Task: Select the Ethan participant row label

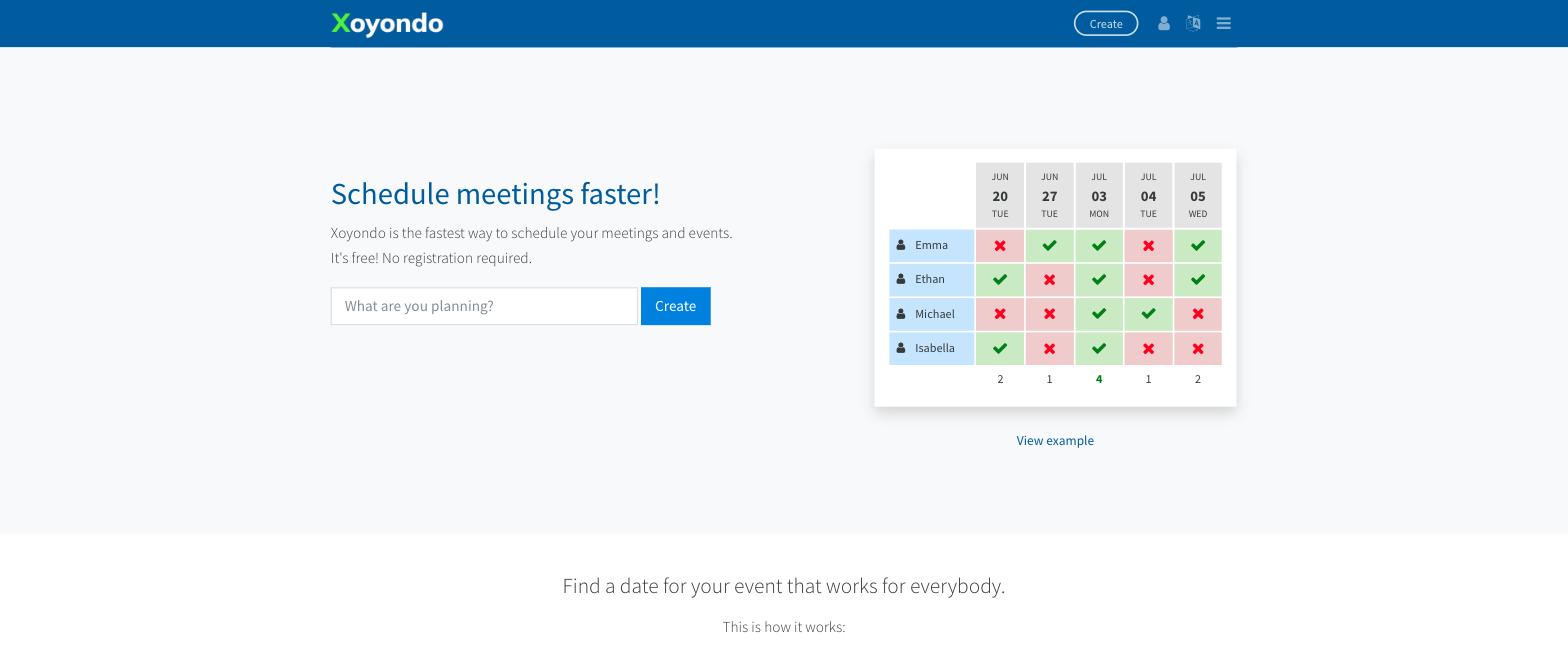Action: point(931,280)
